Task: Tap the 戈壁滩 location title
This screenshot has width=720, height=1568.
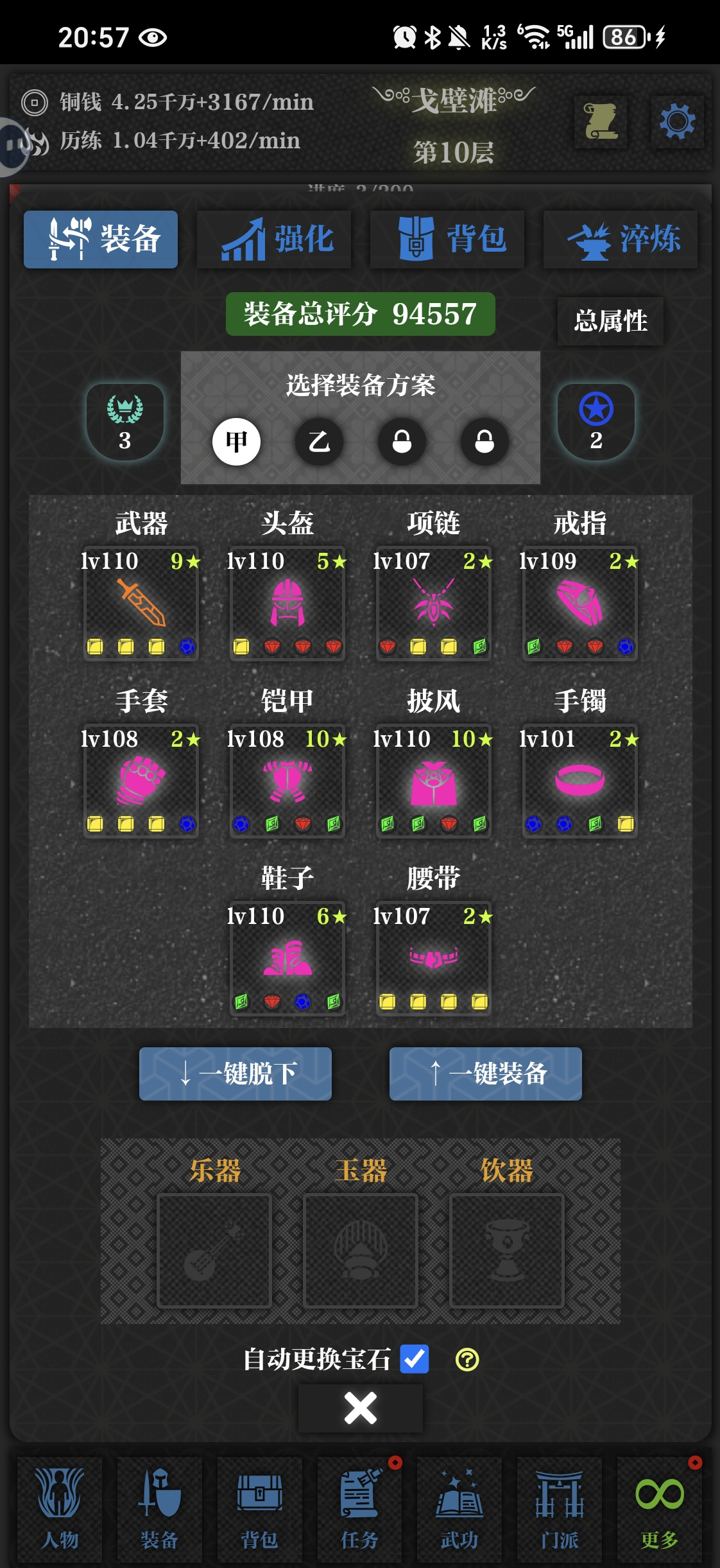Action: click(454, 101)
